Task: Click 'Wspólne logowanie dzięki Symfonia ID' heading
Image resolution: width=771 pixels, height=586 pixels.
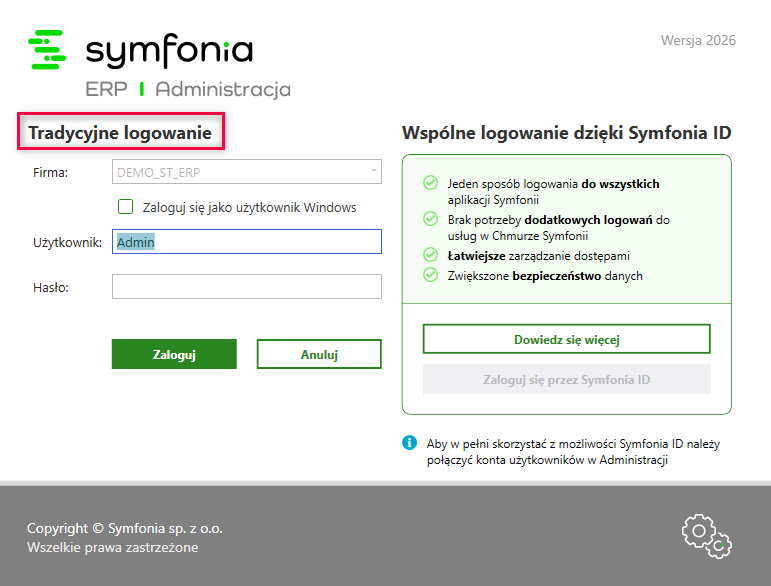Action: [566, 133]
